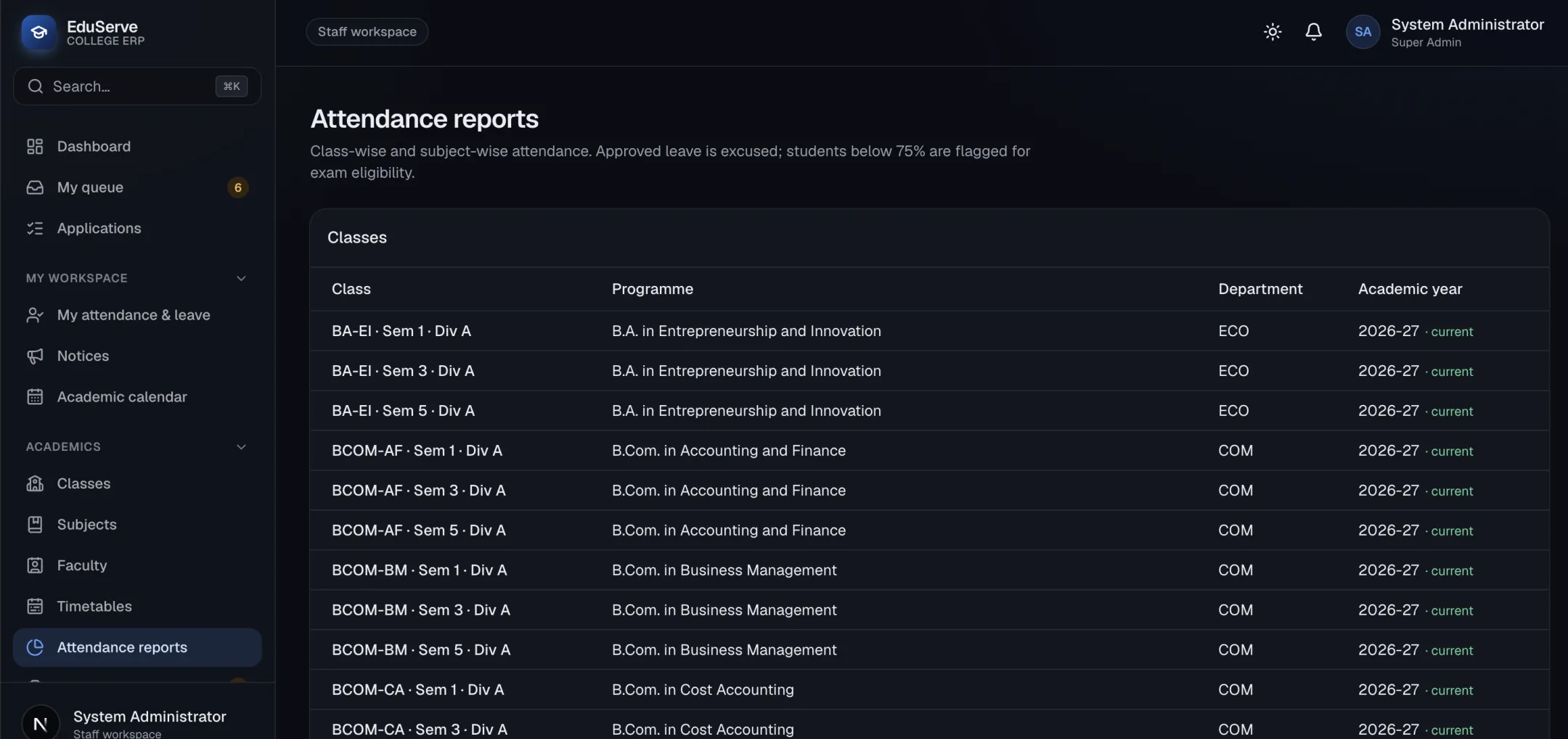Click the SA user avatar
Viewport: 1568px width, 739px height.
[1363, 32]
